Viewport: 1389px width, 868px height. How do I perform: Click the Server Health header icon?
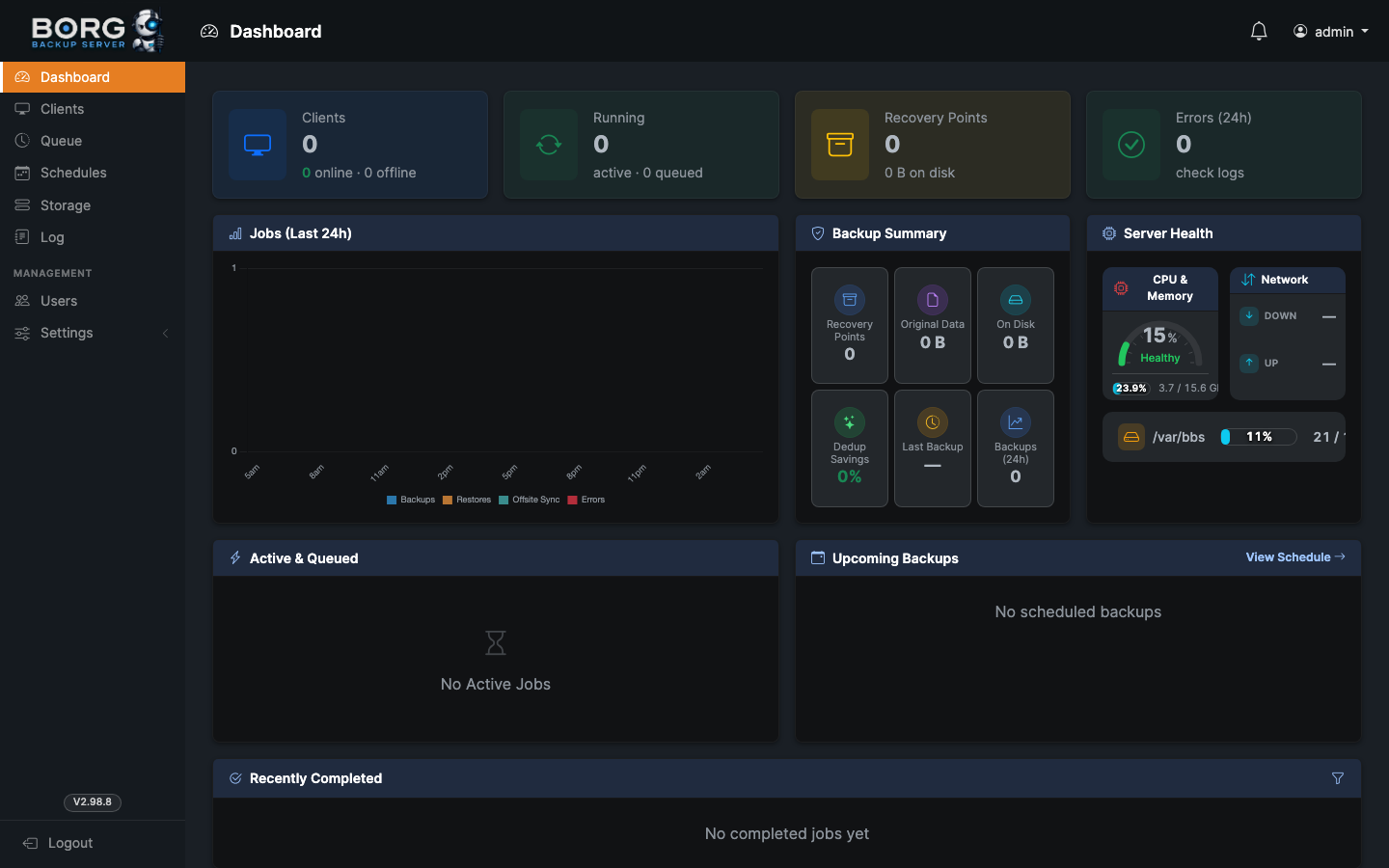(1109, 233)
